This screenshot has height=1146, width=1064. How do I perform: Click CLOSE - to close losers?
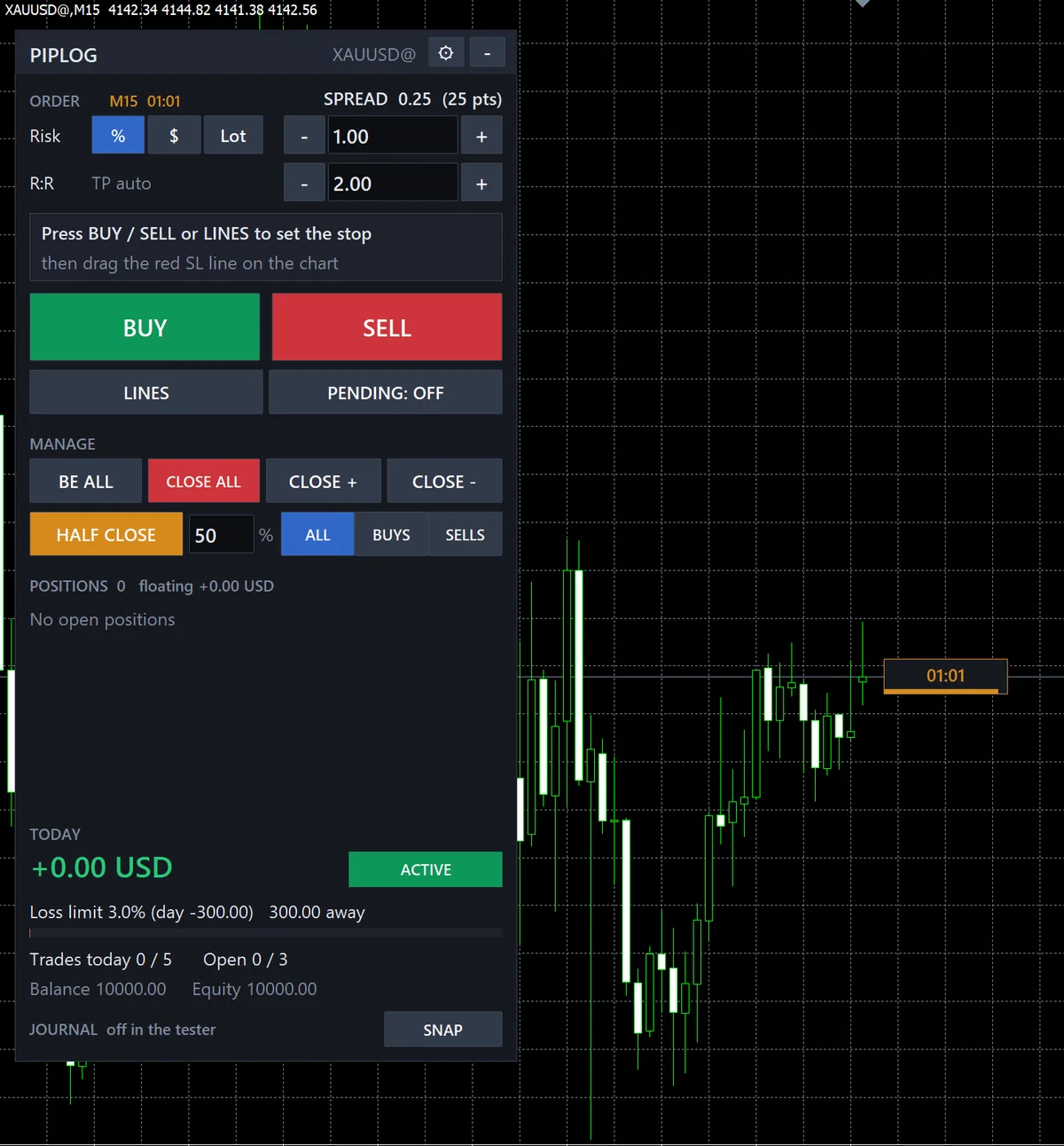[444, 481]
